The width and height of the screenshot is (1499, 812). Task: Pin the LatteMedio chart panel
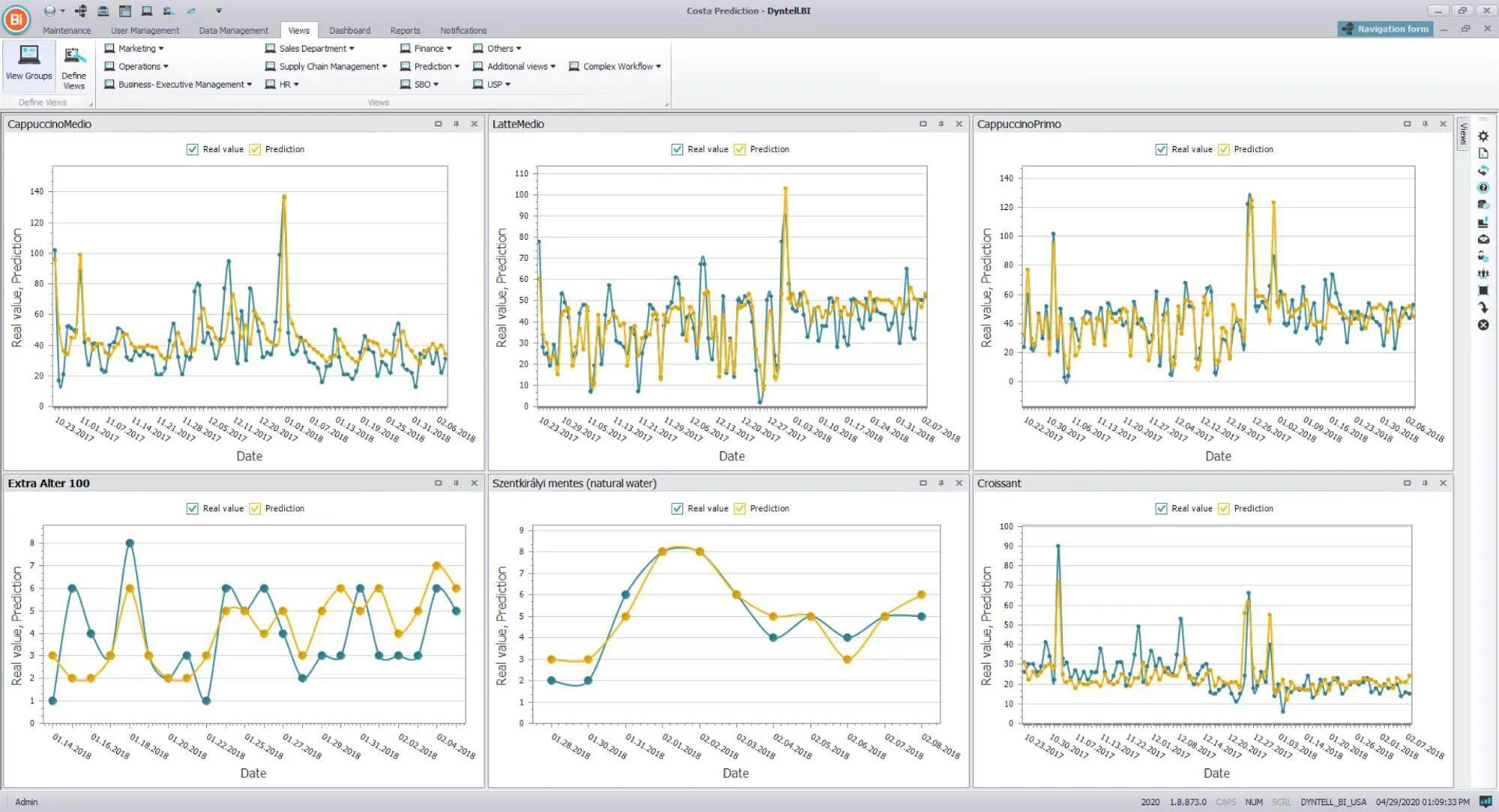point(940,124)
